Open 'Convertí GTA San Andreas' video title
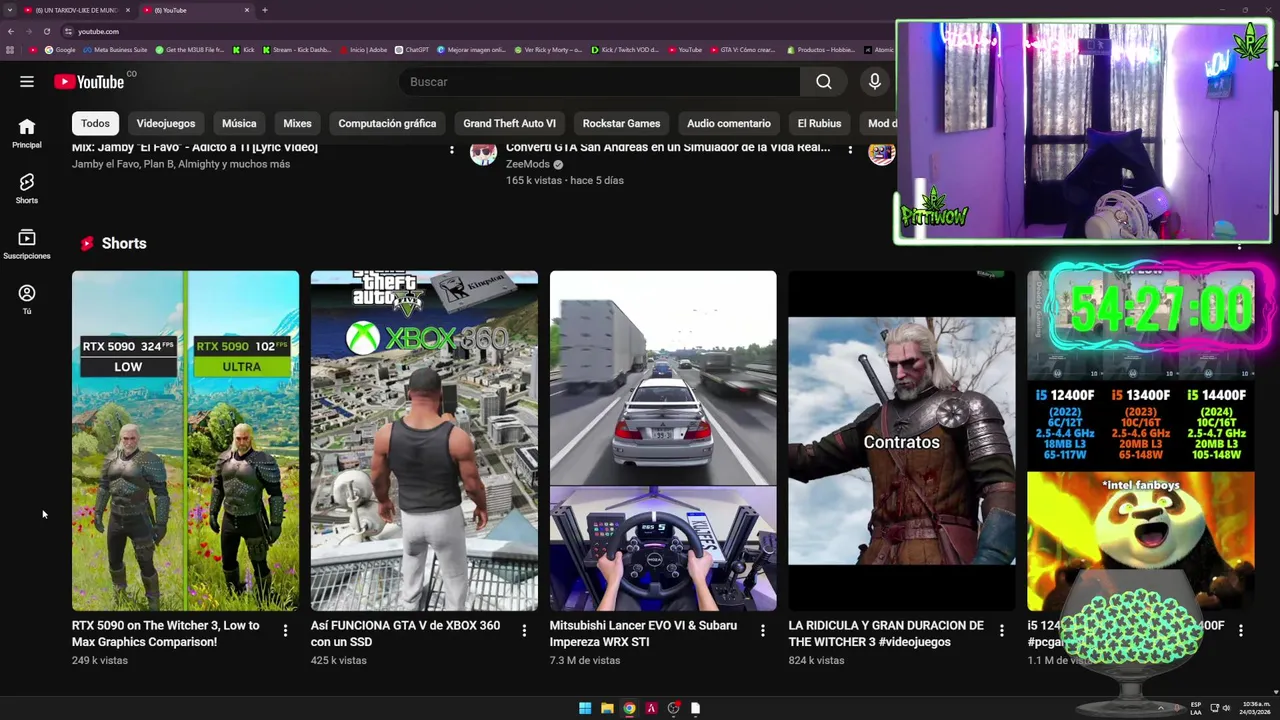The width and height of the screenshot is (1280, 720). coord(668,148)
